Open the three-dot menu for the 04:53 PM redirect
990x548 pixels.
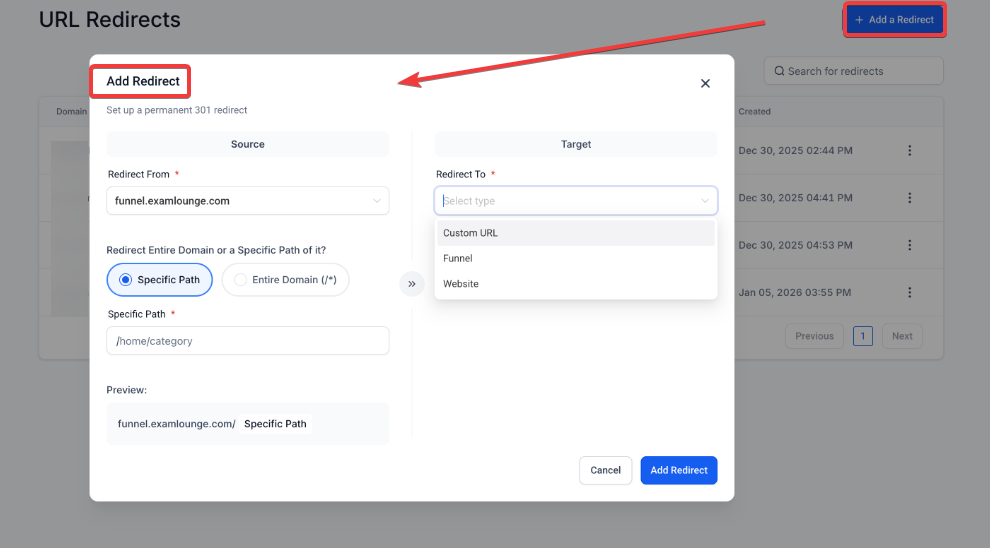click(909, 245)
